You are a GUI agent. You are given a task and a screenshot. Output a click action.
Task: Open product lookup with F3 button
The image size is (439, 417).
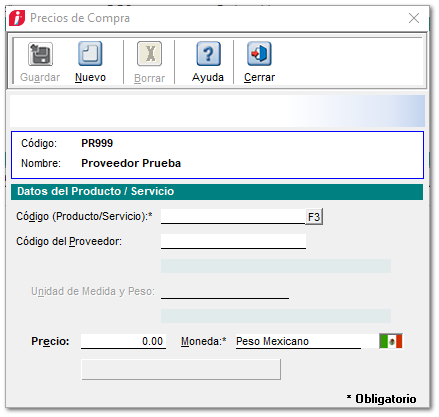click(314, 217)
